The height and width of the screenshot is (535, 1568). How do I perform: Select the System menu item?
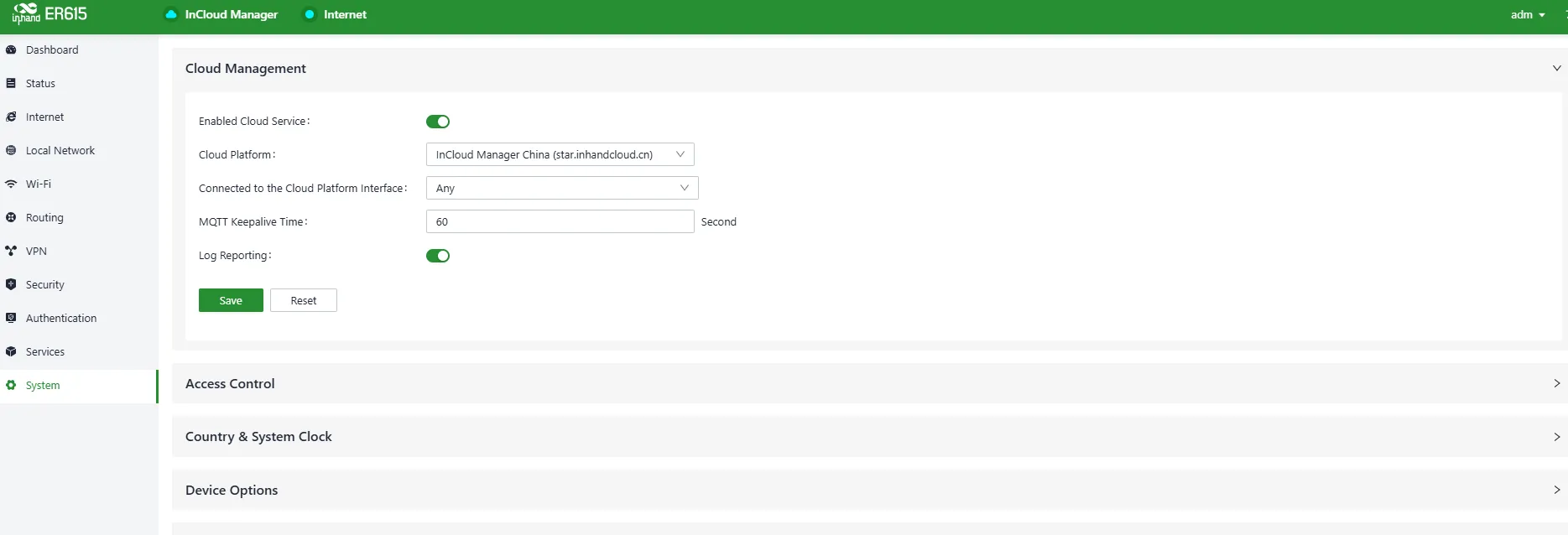[x=79, y=386]
